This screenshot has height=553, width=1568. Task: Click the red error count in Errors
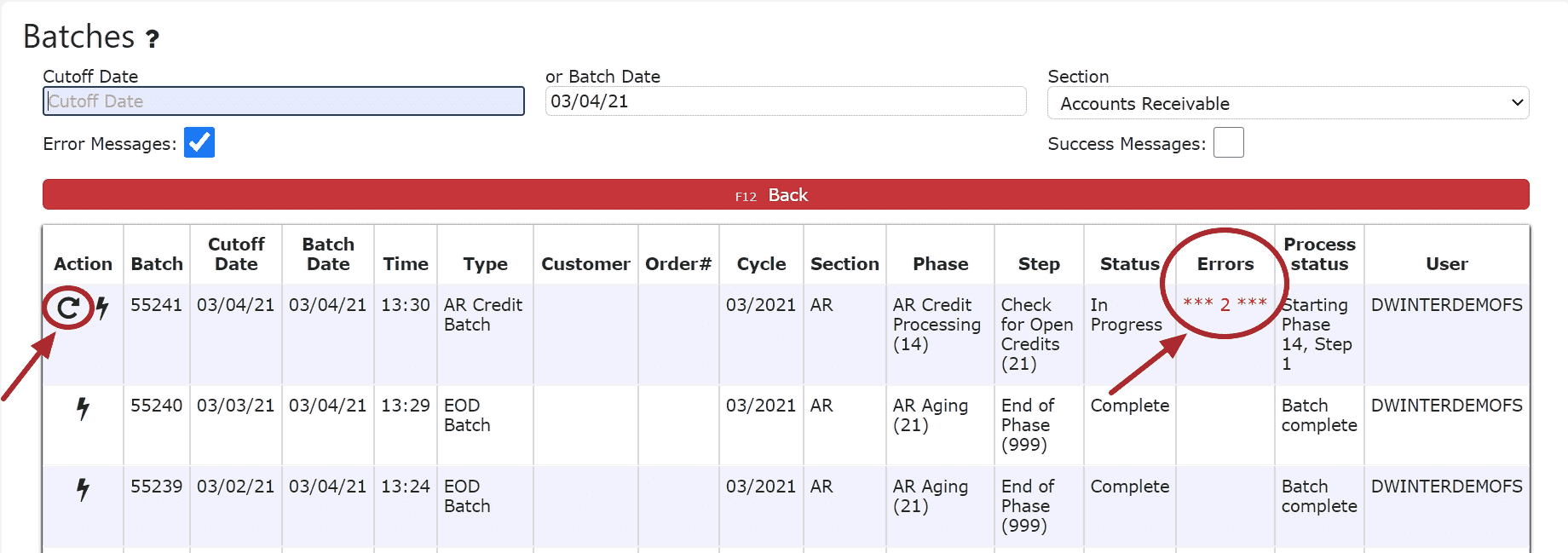click(1225, 304)
